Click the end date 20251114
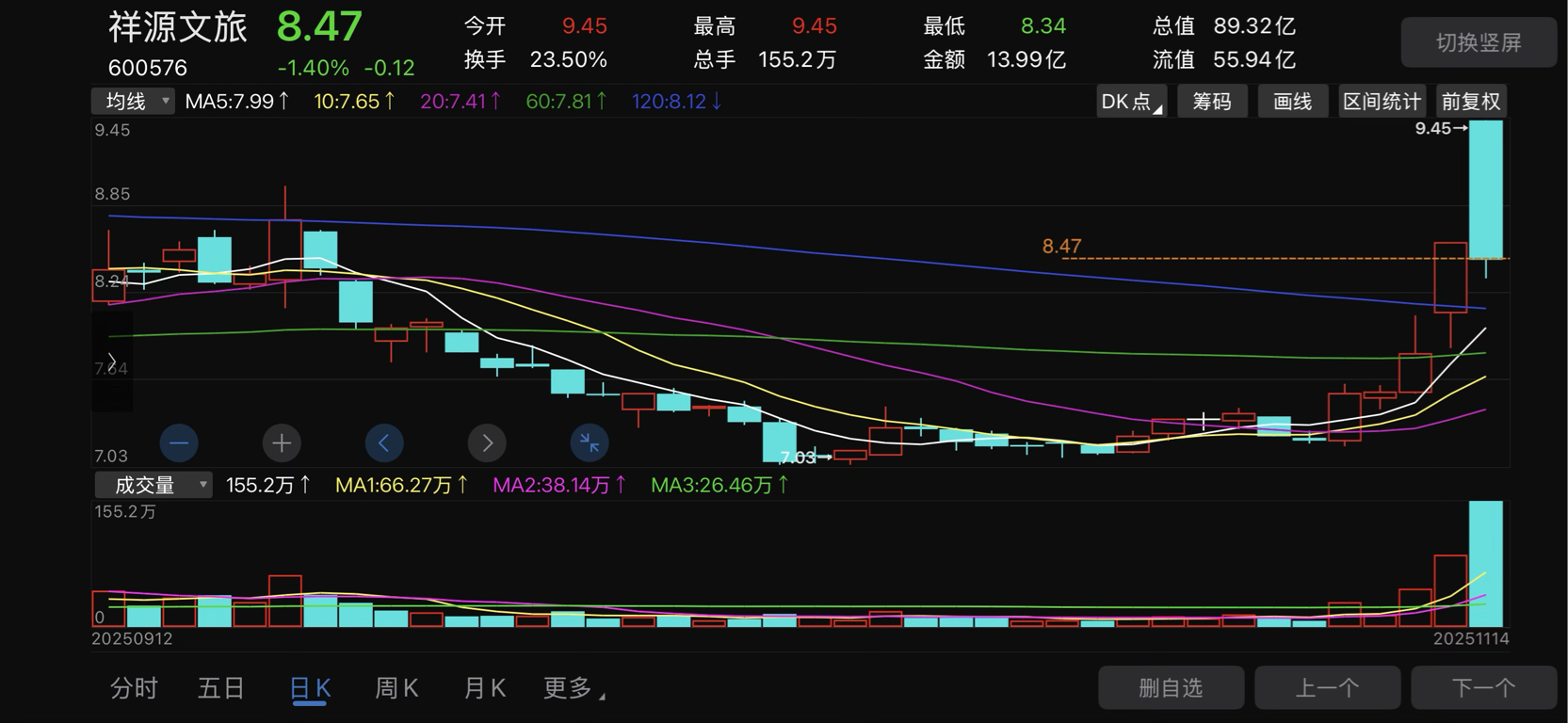This screenshot has height=723, width=1568. click(x=1471, y=639)
